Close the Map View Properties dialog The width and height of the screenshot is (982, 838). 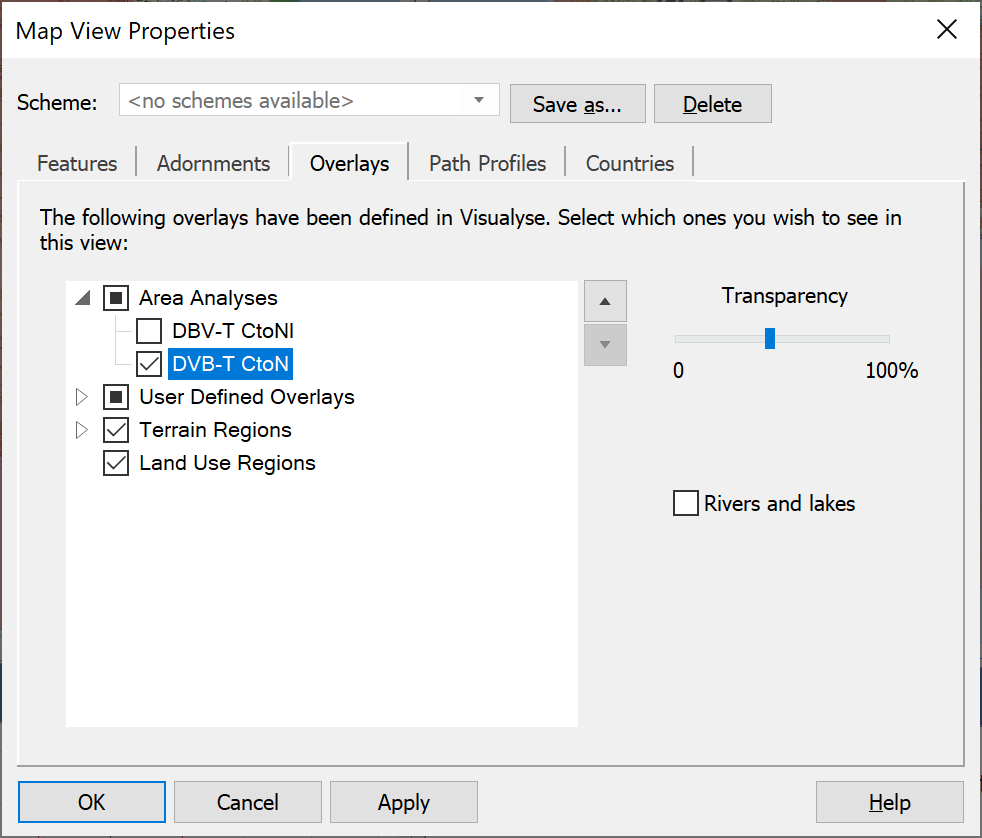[946, 29]
